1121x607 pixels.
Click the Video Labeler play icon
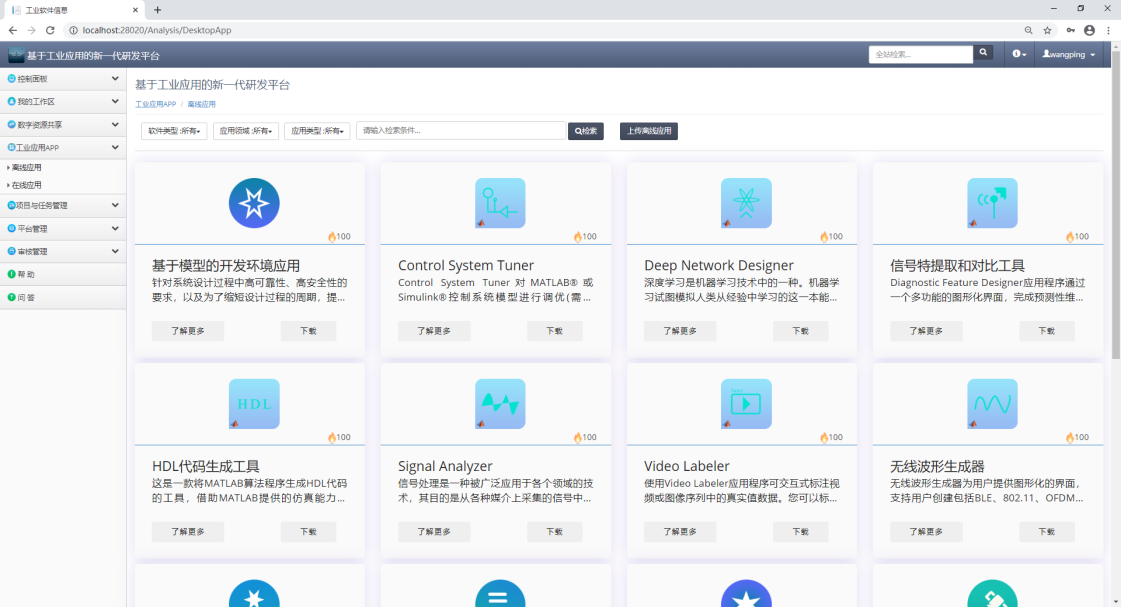pos(746,404)
